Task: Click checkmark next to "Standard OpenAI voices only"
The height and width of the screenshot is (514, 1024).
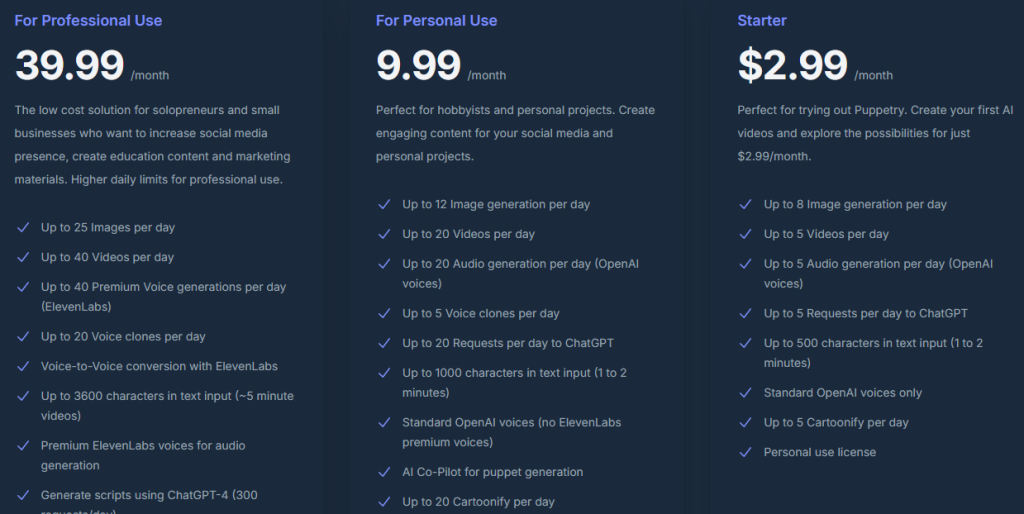Action: pyautogui.click(x=745, y=393)
